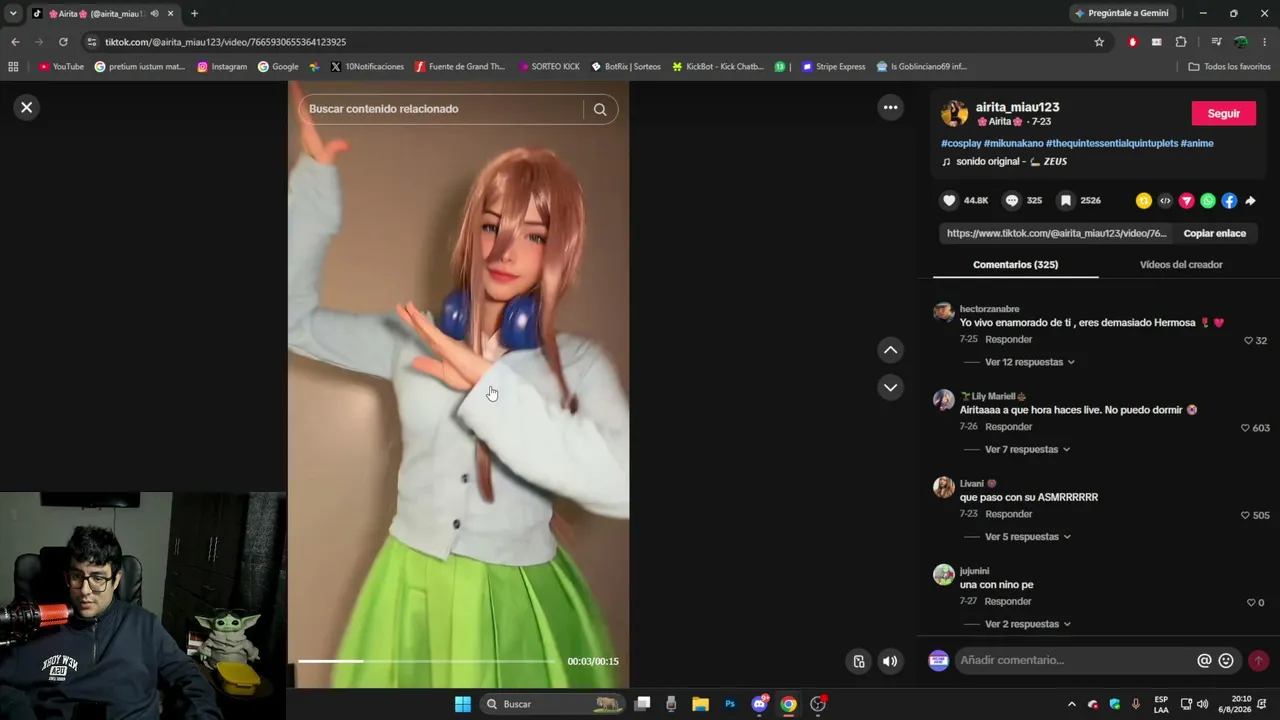The height and width of the screenshot is (720, 1280).
Task: Repost the video with yellow repost icon
Action: (x=1144, y=201)
